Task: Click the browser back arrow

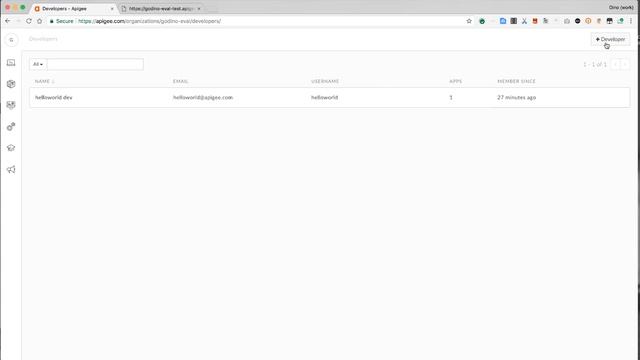Action: click(x=8, y=21)
